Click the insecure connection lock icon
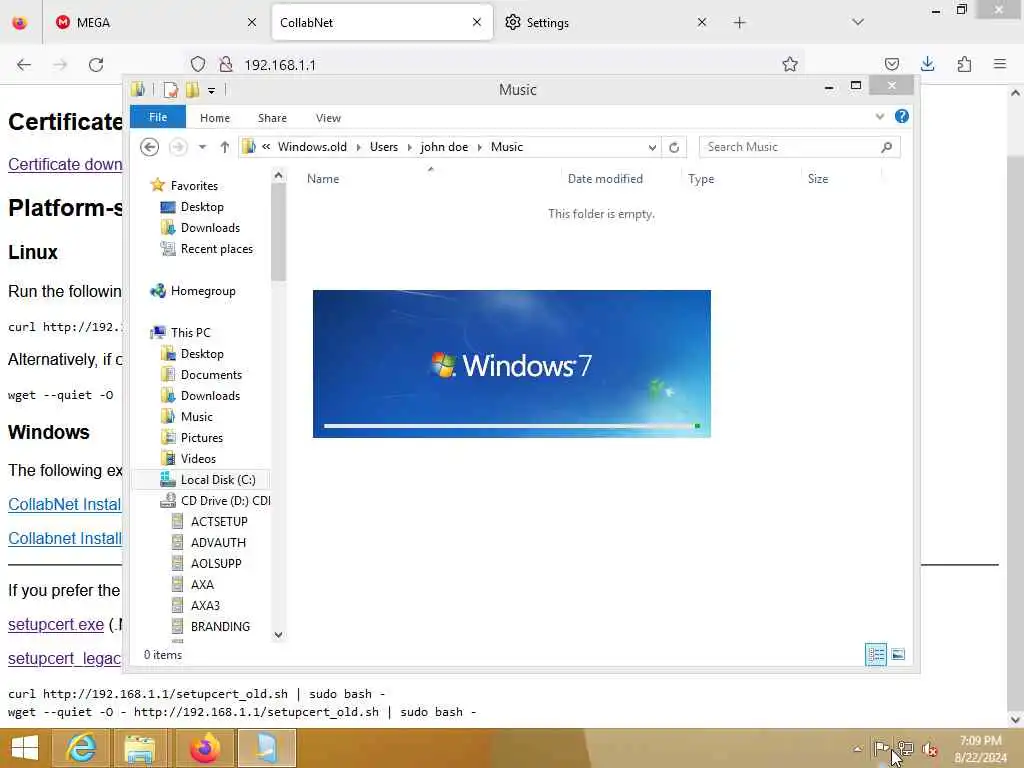 [225, 64]
